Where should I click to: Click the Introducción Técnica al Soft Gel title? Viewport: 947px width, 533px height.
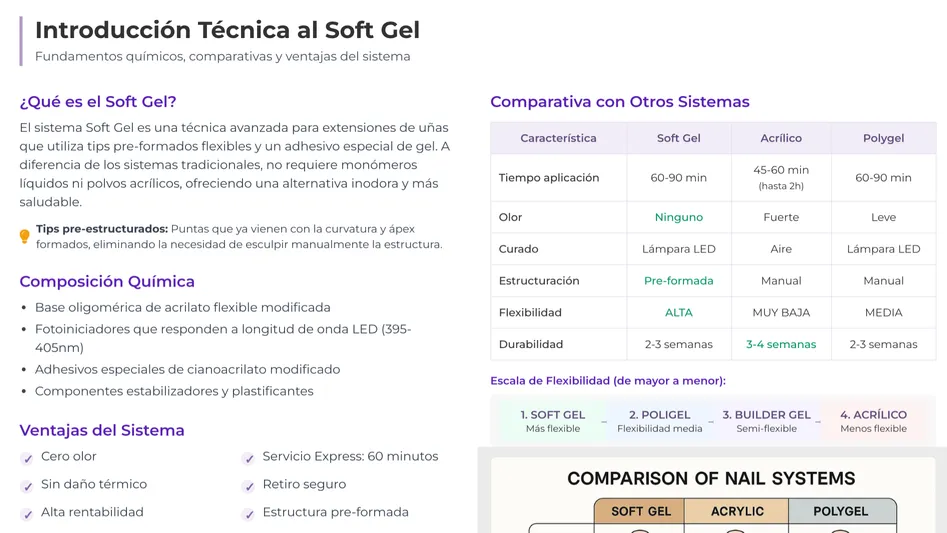[x=227, y=30]
